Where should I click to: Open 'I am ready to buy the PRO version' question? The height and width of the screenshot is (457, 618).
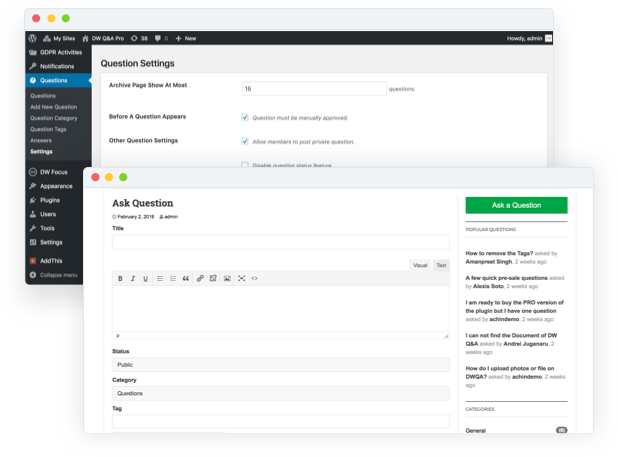[x=514, y=307]
